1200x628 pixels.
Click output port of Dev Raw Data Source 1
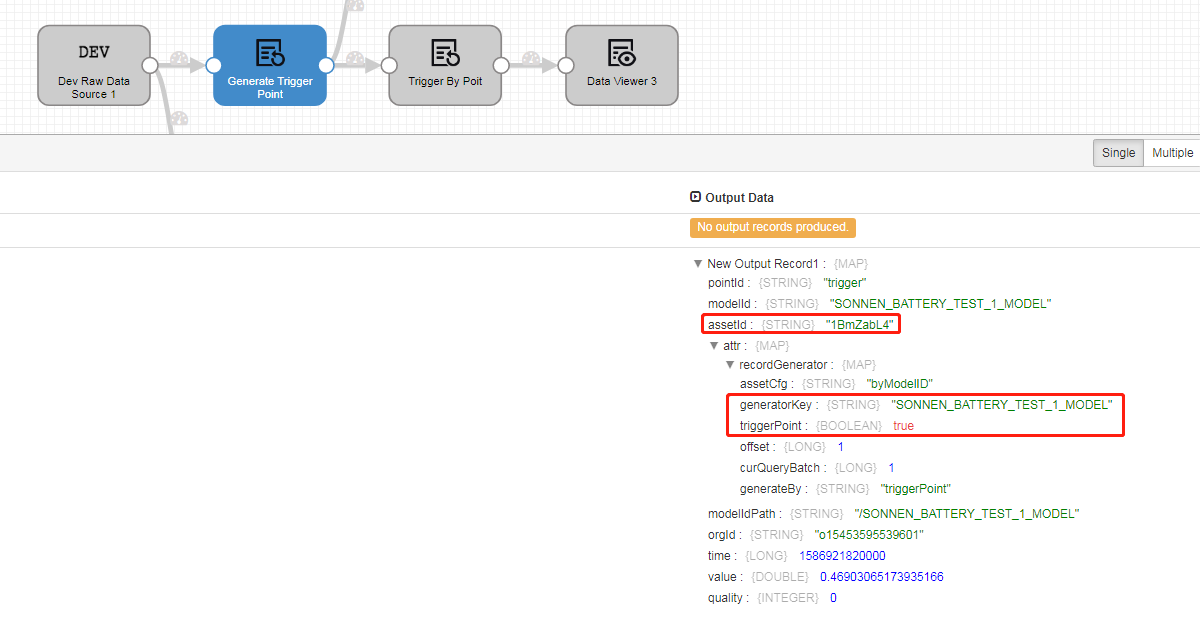tap(150, 65)
